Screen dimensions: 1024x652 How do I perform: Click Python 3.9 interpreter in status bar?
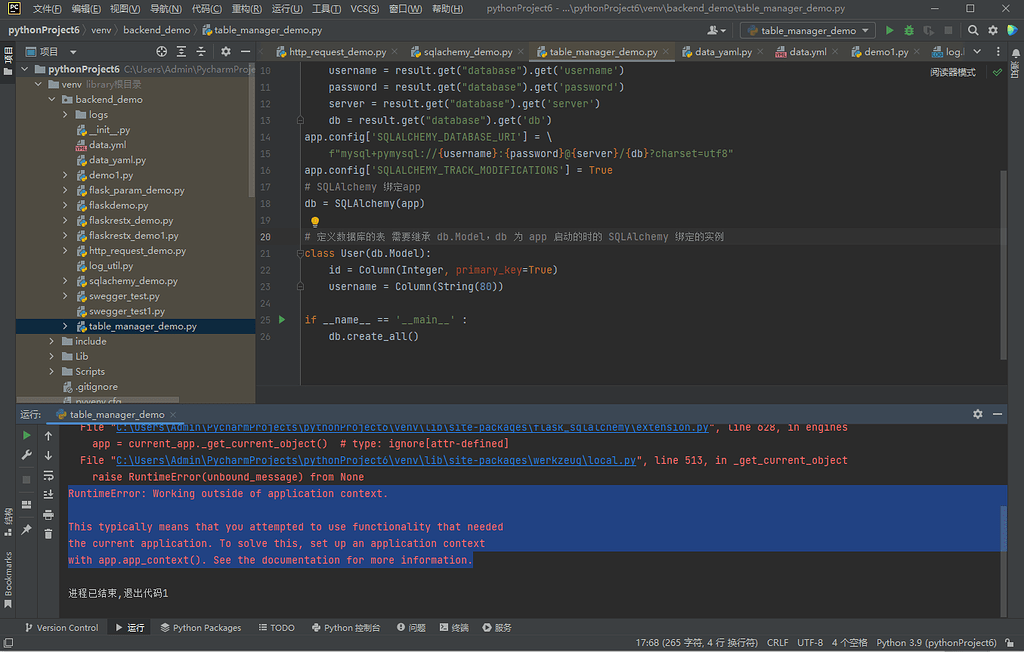point(936,643)
